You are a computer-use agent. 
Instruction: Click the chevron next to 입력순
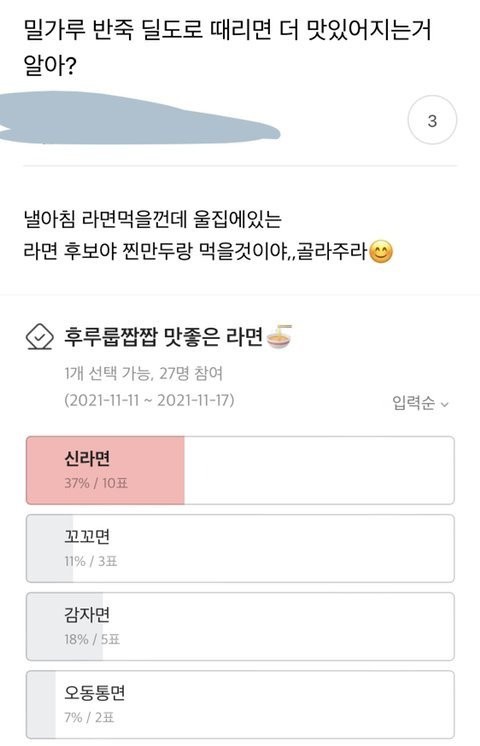coord(445,404)
